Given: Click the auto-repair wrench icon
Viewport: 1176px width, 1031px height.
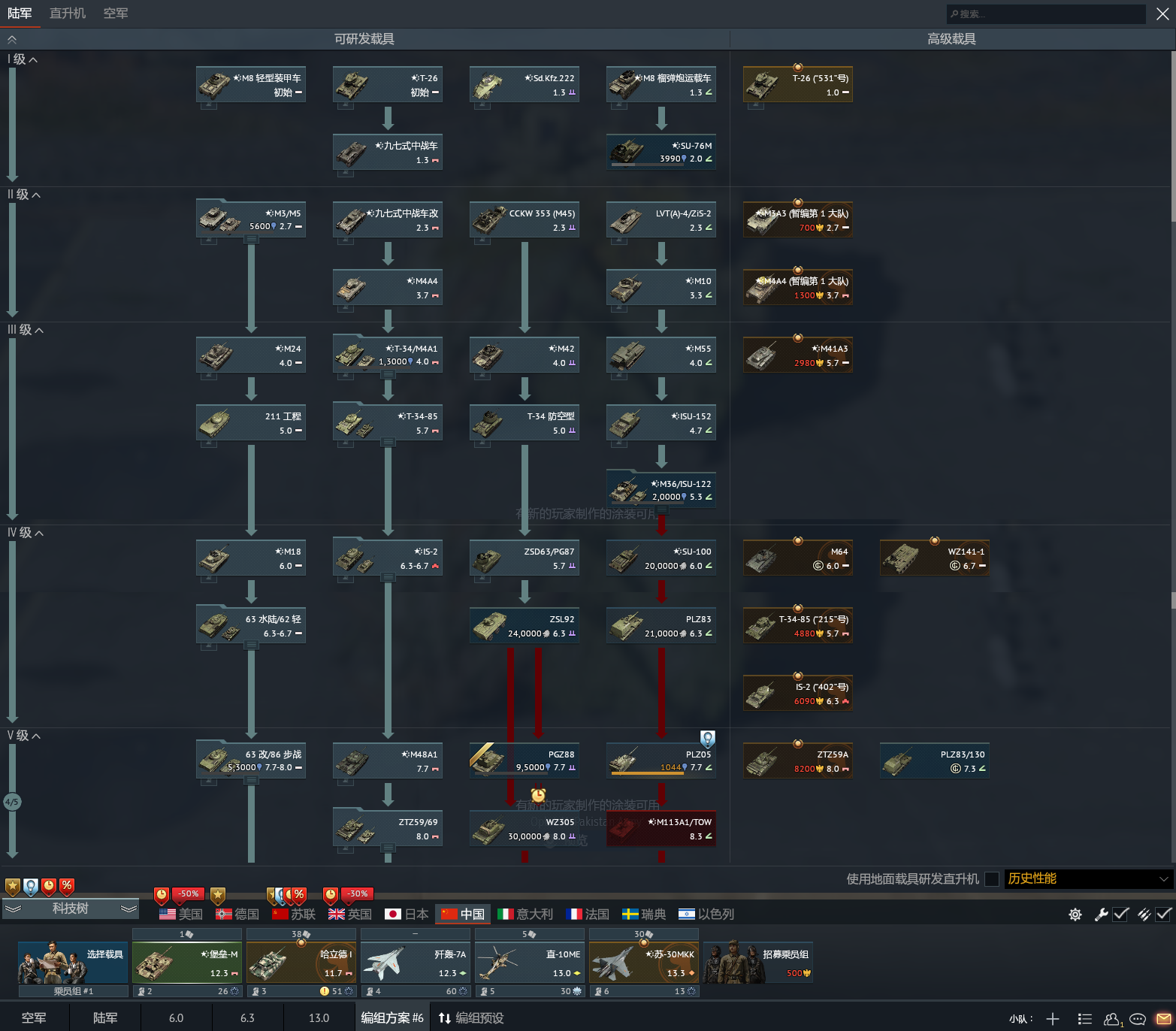Looking at the screenshot, I should [1101, 915].
